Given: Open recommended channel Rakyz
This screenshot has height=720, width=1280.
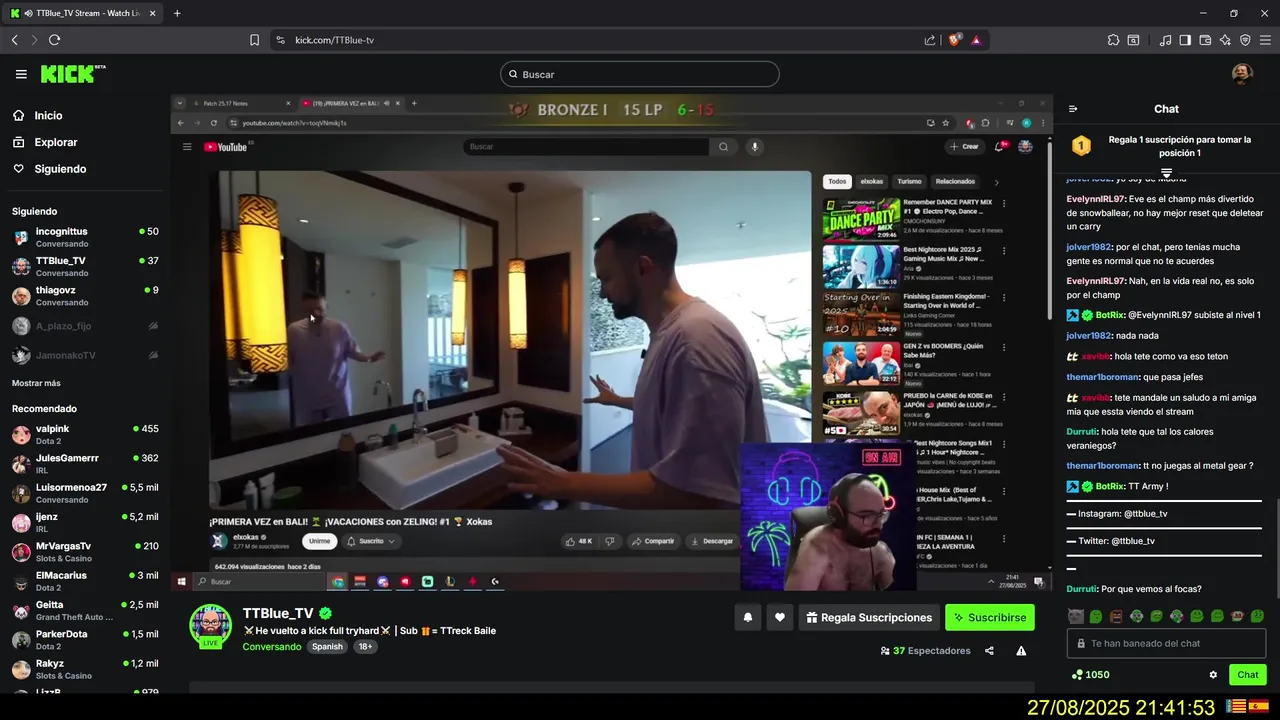Looking at the screenshot, I should 84,669.
